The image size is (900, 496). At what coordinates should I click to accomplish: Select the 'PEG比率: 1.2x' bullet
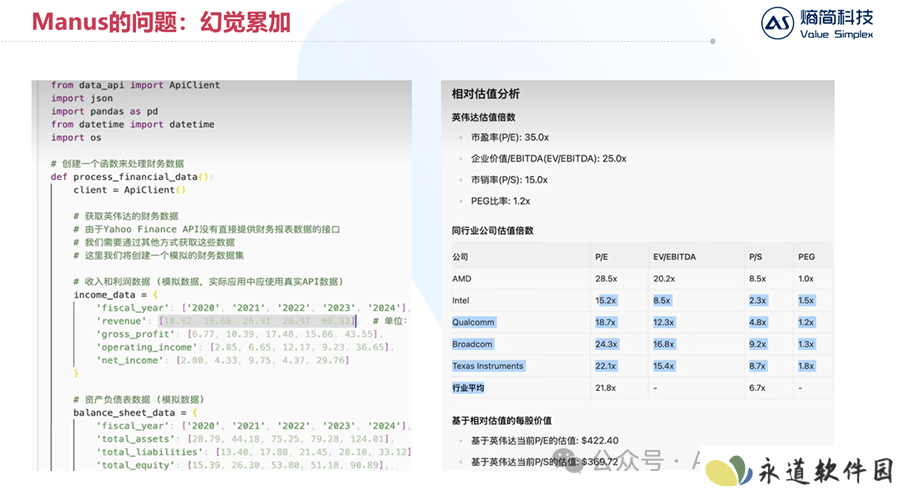pyautogui.click(x=501, y=201)
